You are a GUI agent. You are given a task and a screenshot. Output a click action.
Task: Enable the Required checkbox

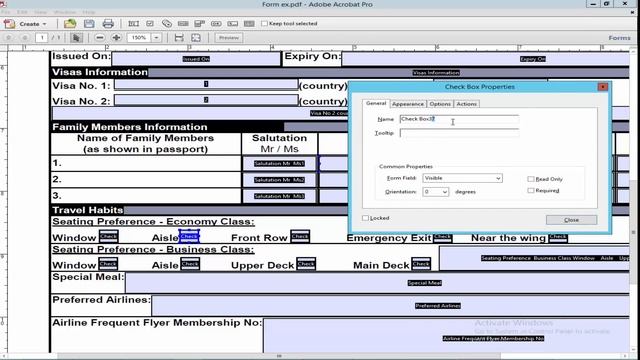(x=531, y=191)
